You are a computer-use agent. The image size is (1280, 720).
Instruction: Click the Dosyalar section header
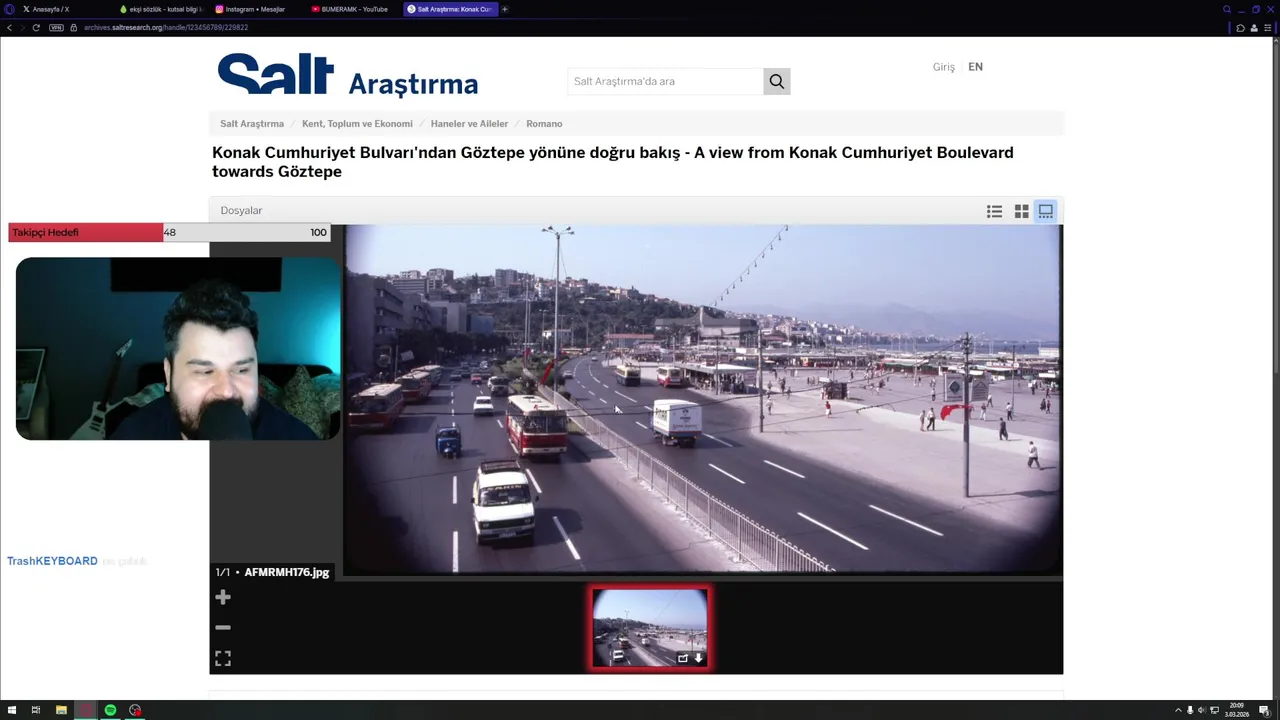pos(241,211)
